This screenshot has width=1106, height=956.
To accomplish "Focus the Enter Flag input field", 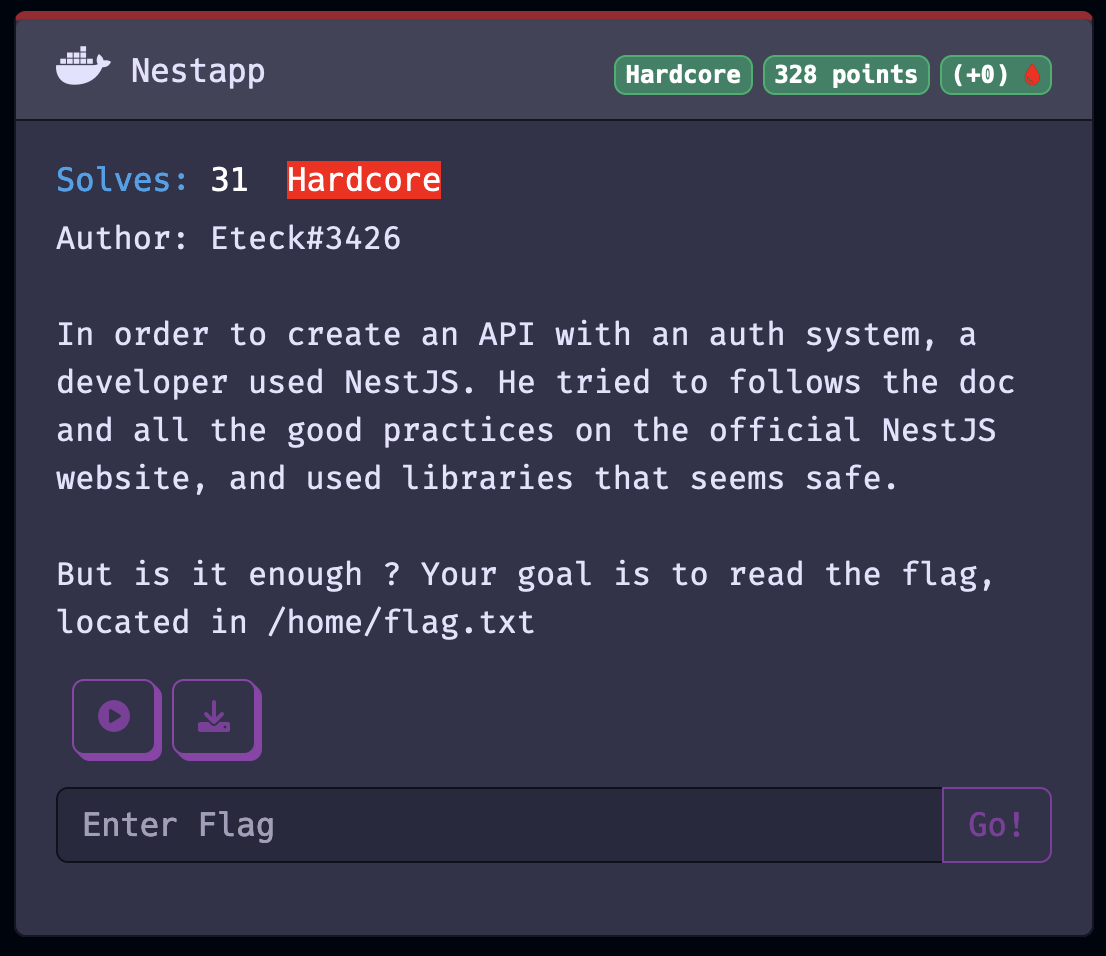I will (499, 825).
